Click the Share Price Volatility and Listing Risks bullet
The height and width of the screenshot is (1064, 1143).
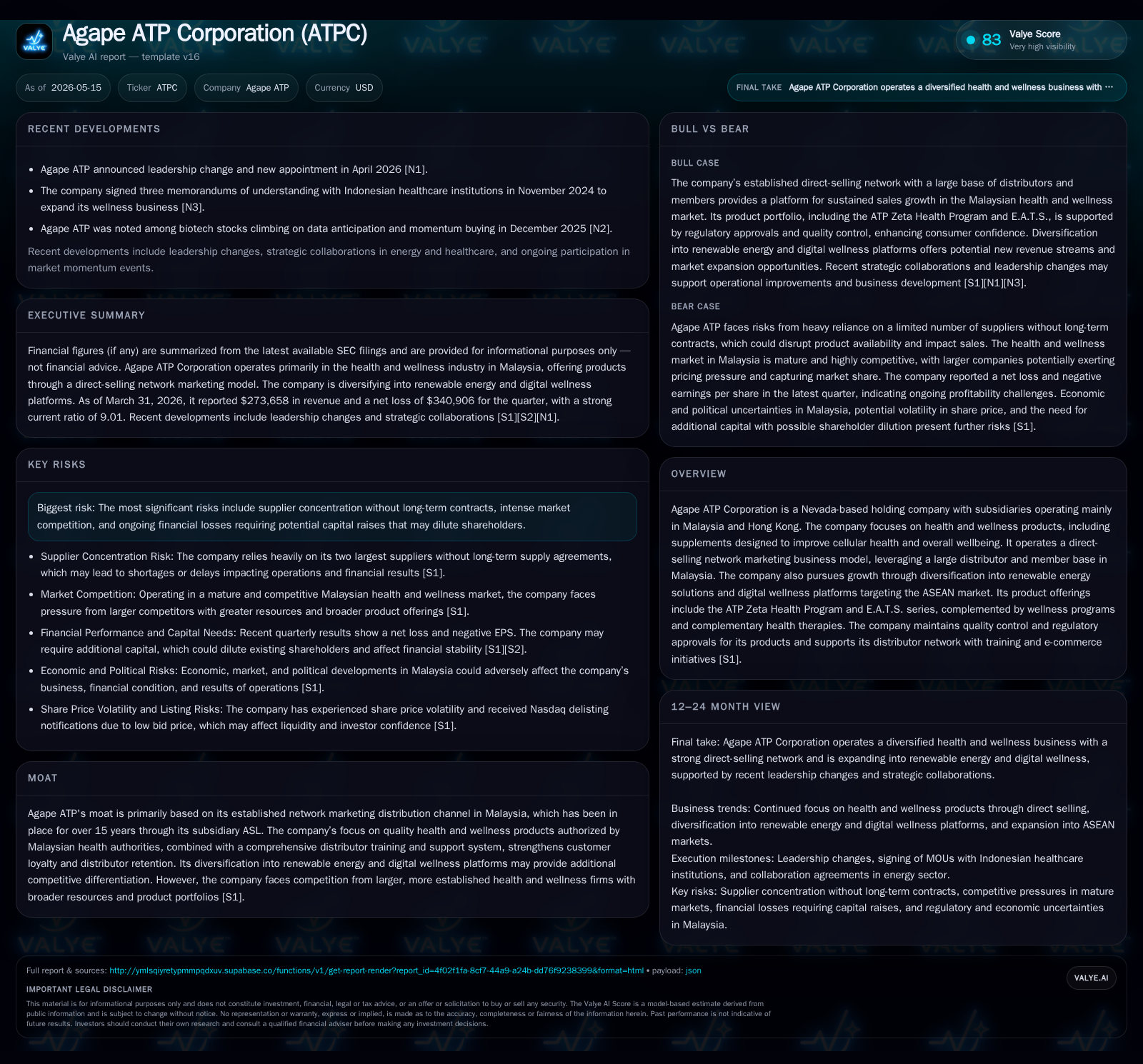pyautogui.click(x=325, y=718)
